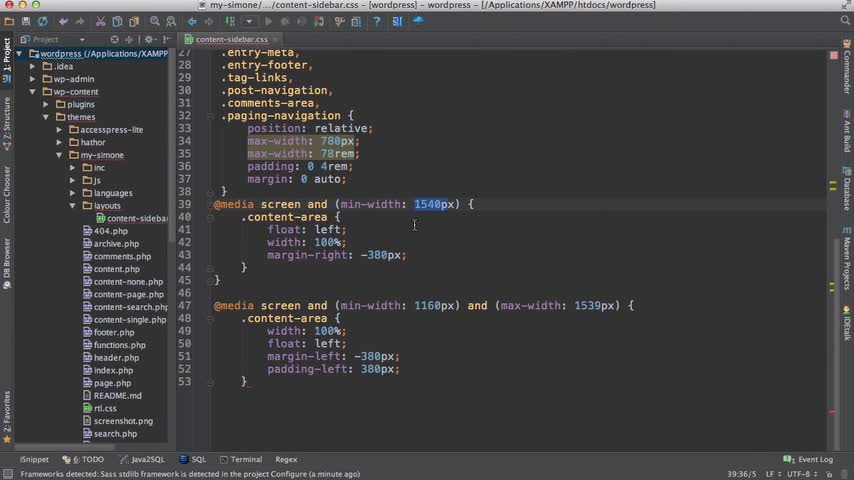
Task: Open the Terminal tool window
Action: coord(241,459)
